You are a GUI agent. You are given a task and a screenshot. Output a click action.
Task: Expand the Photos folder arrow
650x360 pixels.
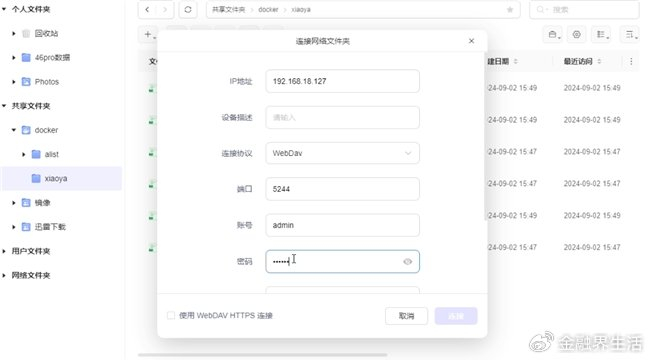pos(14,82)
